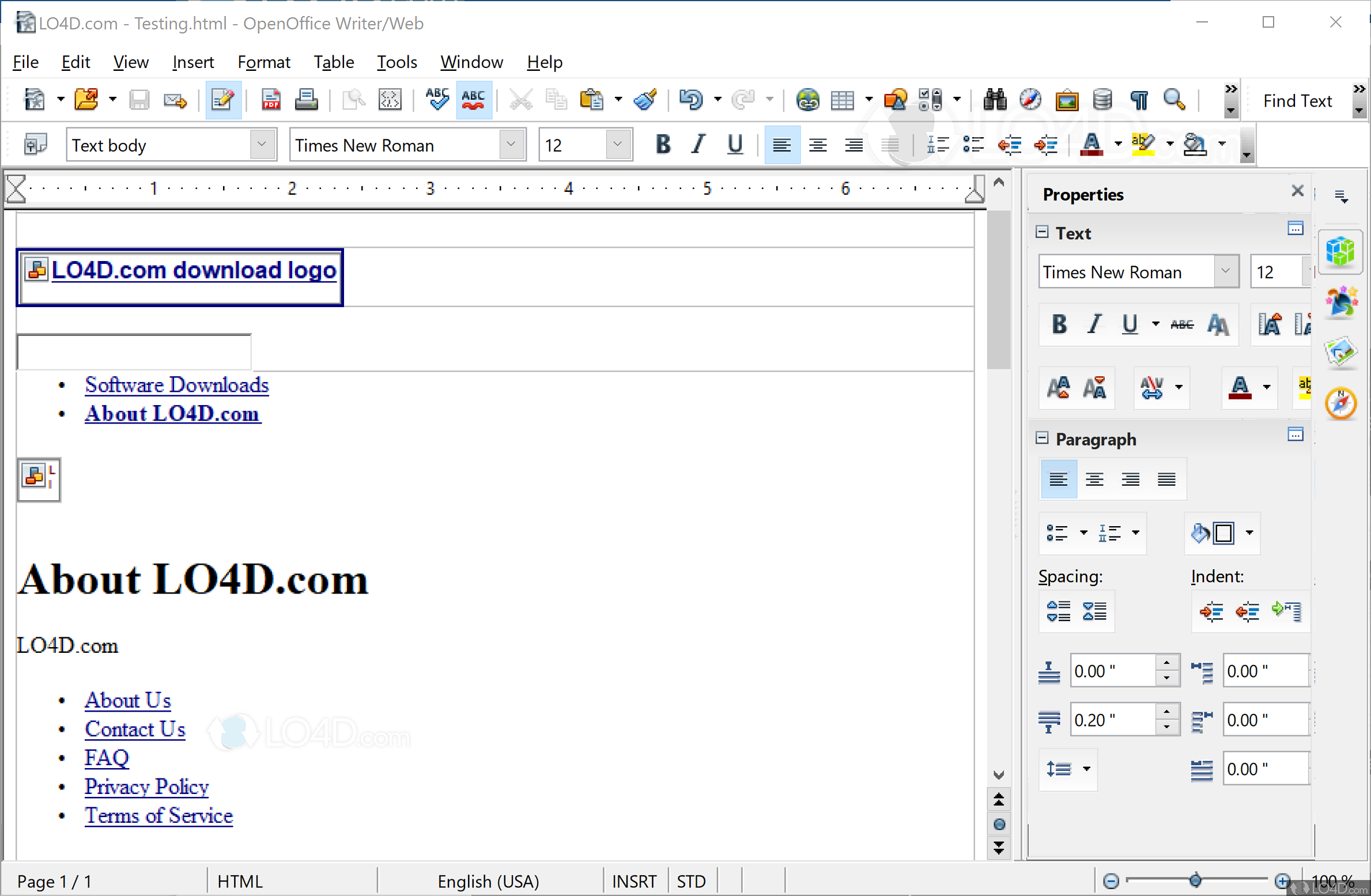The width and height of the screenshot is (1371, 896).
Task: Export the document directly as PDF
Action: (x=271, y=99)
